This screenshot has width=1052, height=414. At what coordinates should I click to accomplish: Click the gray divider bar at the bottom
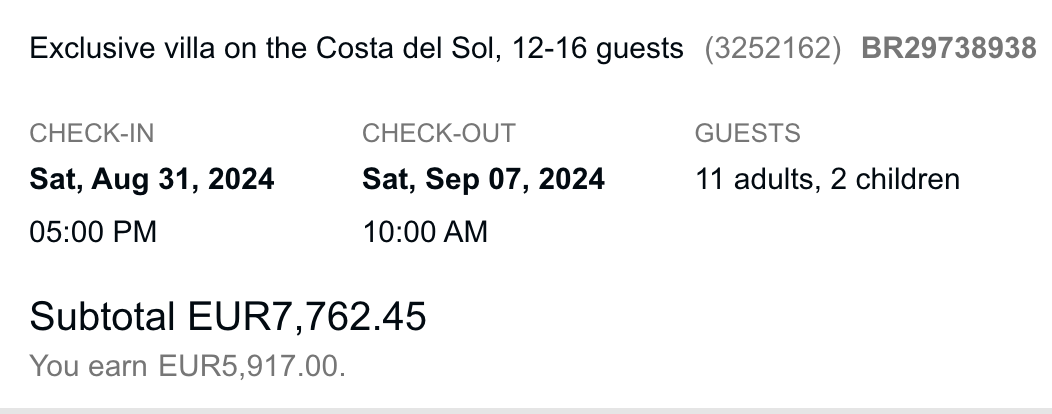coord(526,410)
